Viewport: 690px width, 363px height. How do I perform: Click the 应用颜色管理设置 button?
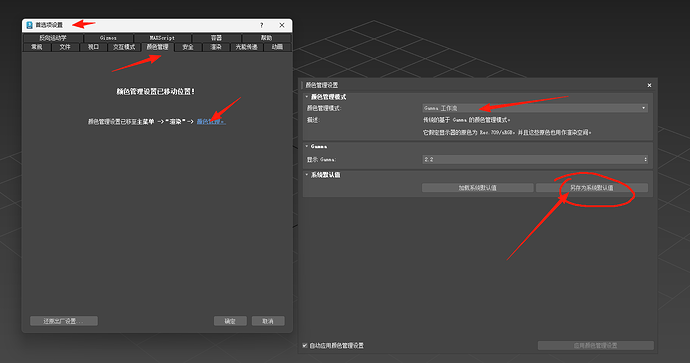pyautogui.click(x=595, y=345)
